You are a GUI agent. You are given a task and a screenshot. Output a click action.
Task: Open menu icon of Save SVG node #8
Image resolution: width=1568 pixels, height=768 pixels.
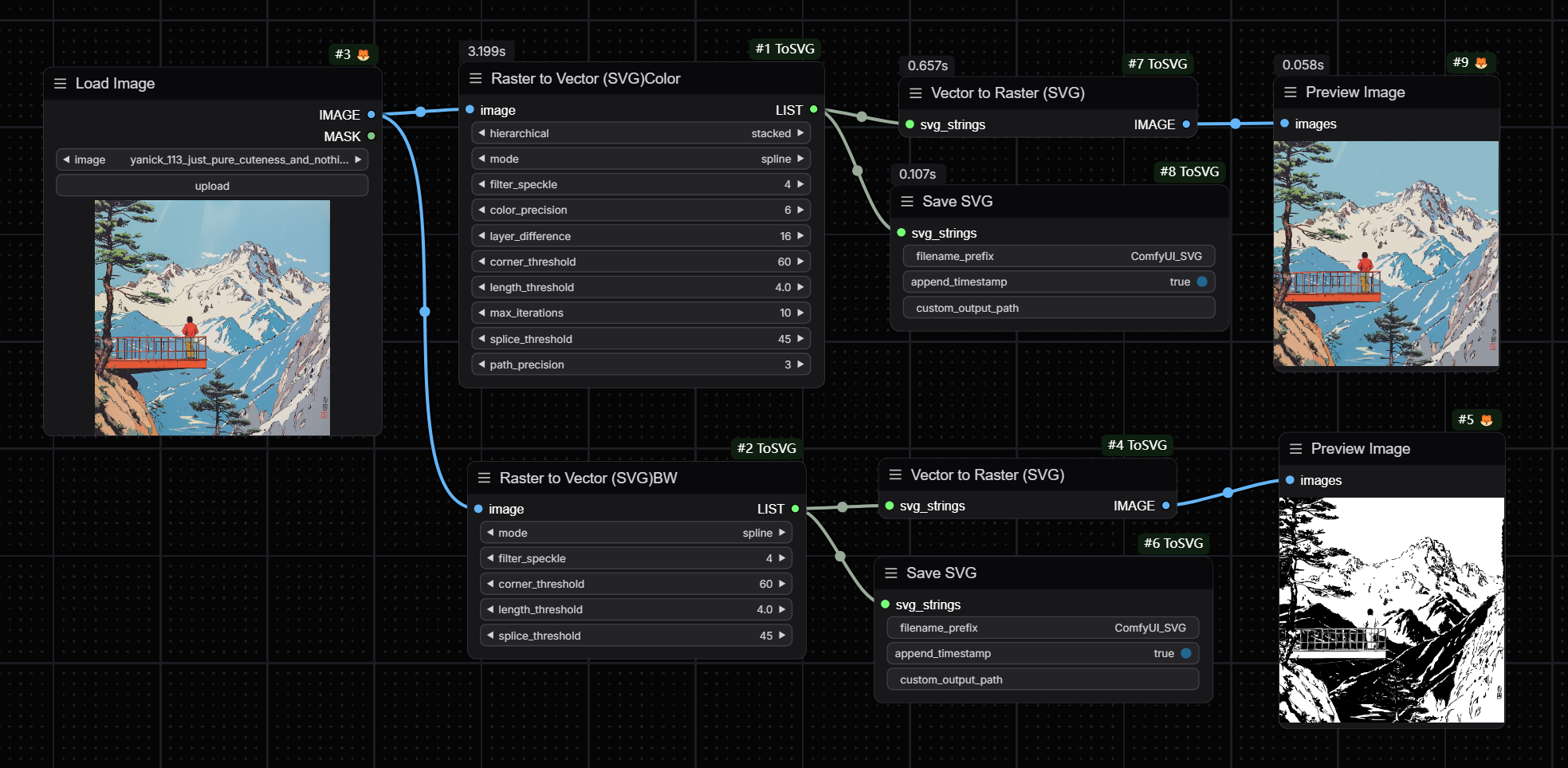pyautogui.click(x=907, y=201)
